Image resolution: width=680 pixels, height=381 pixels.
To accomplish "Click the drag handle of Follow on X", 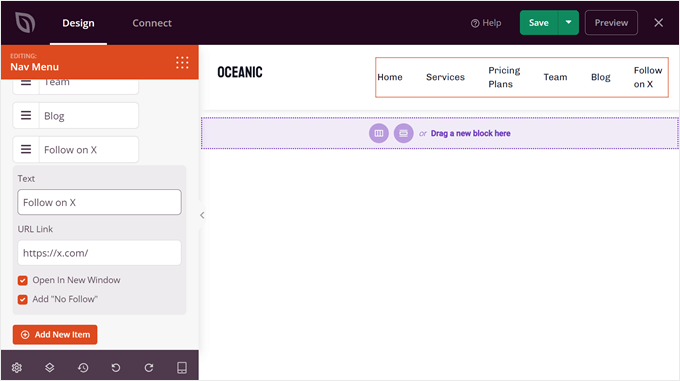I will tap(26, 150).
